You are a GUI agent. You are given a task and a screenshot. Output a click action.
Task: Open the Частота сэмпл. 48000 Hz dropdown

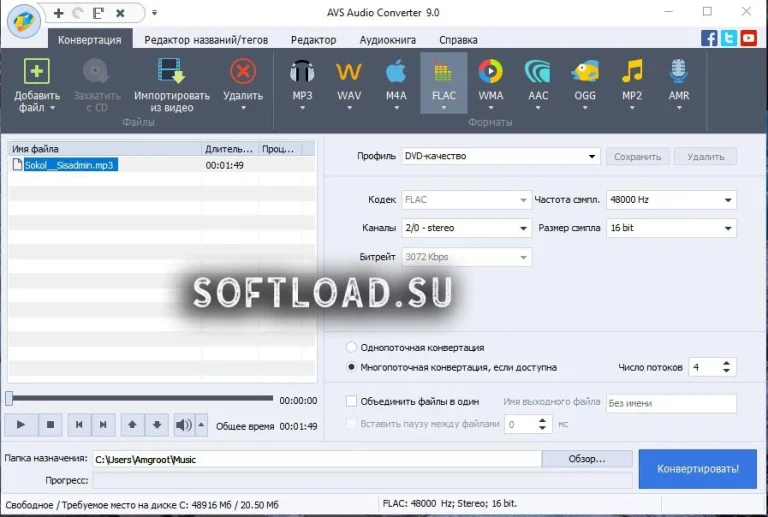671,200
